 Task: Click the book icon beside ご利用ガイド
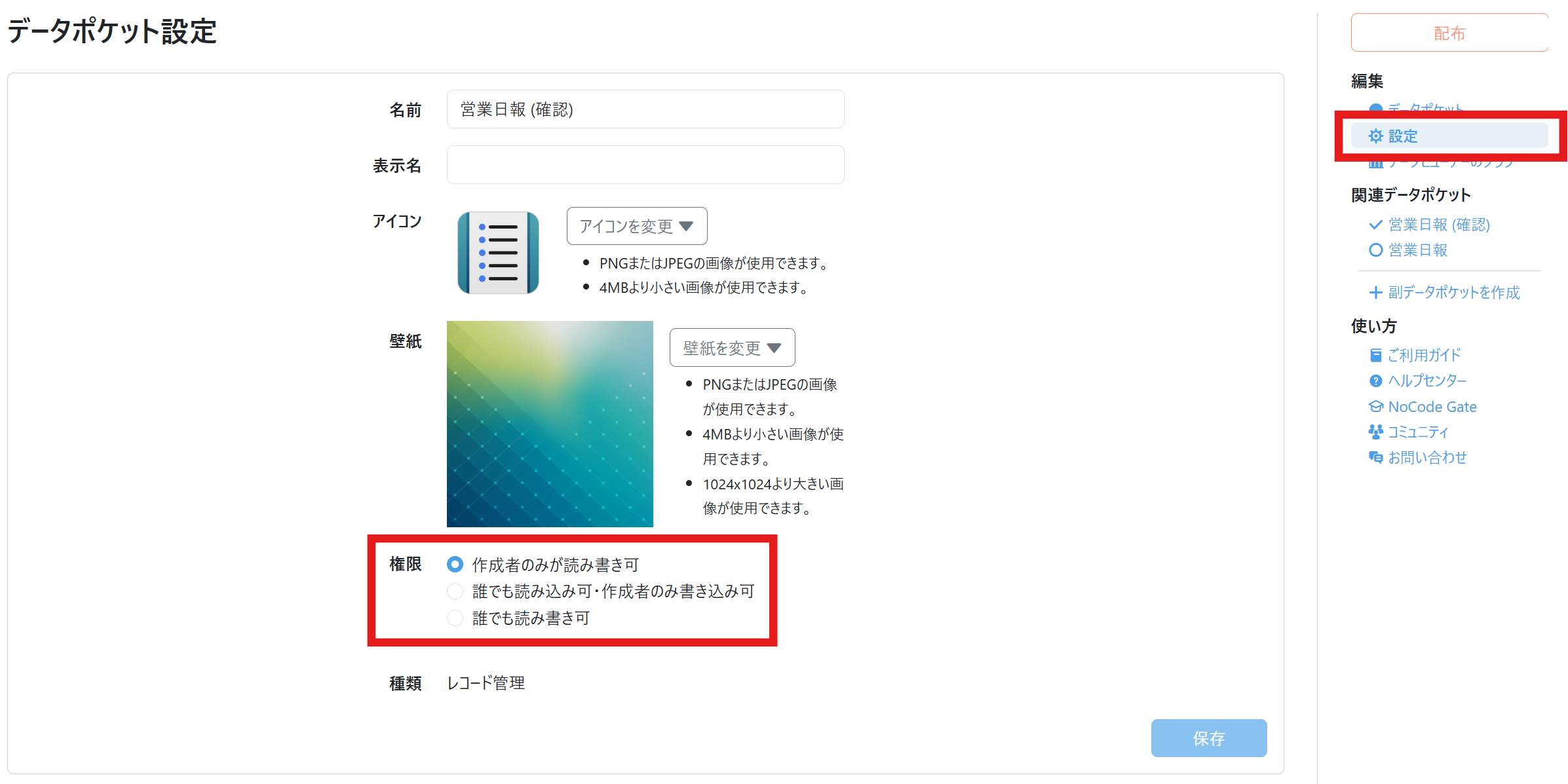point(1375,355)
